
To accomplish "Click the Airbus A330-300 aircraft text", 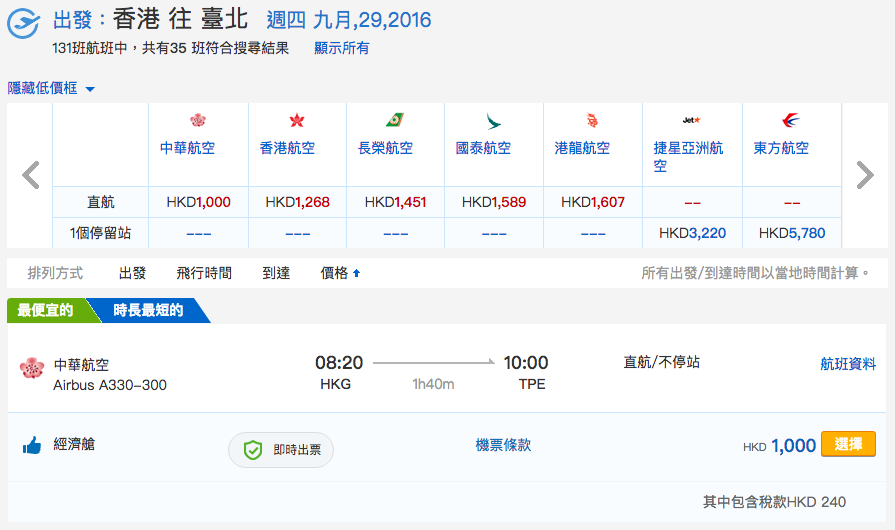I will click(110, 385).
